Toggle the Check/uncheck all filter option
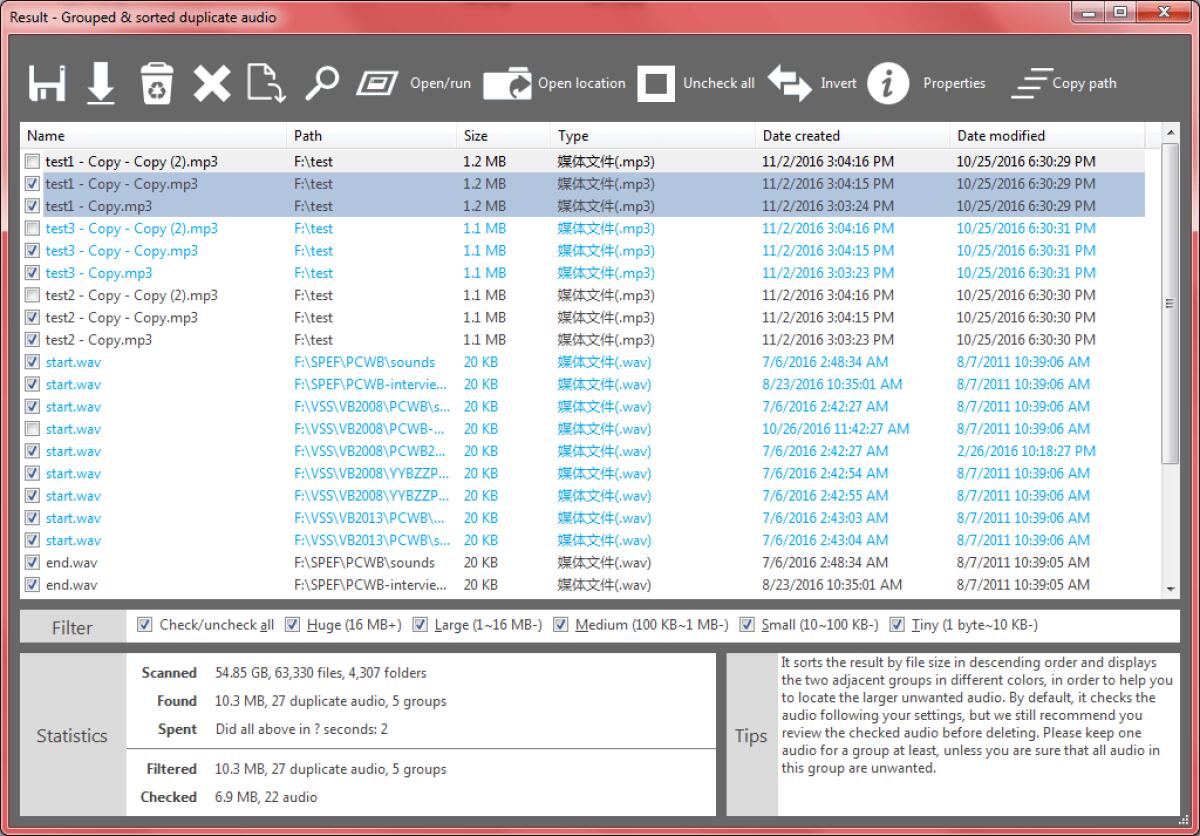Screen dimensions: 1200x836 coord(143,624)
